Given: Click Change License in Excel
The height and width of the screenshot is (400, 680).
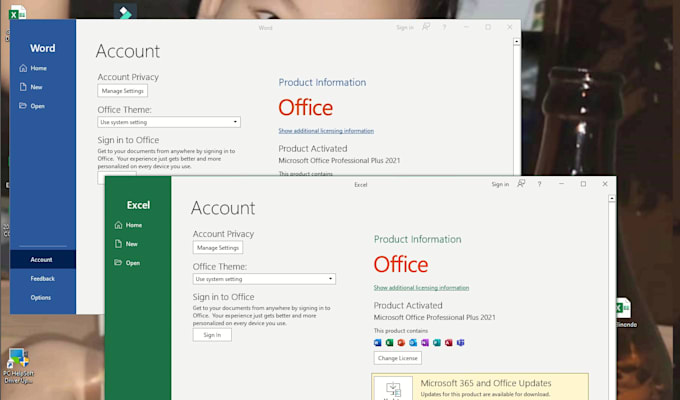Looking at the screenshot, I should pos(398,358).
